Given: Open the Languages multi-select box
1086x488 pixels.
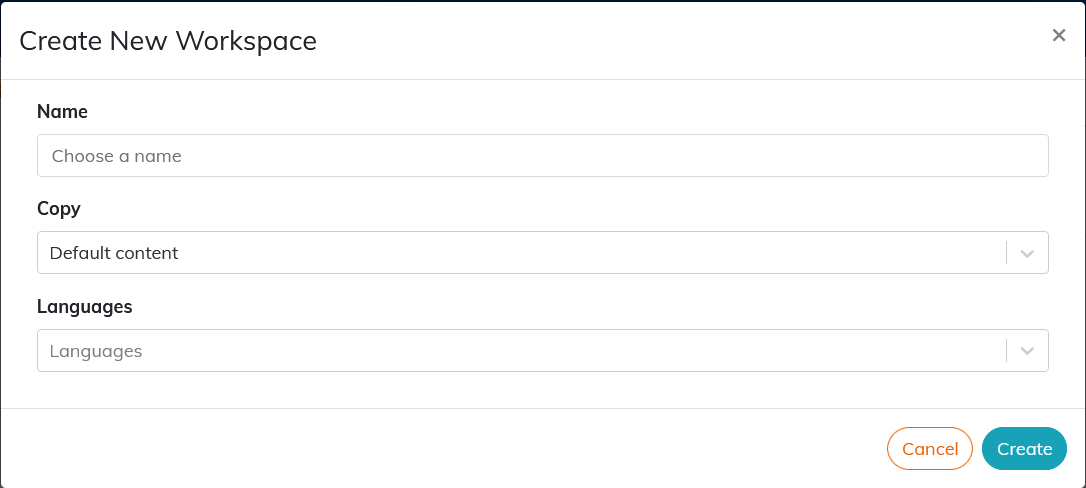Looking at the screenshot, I should point(542,350).
